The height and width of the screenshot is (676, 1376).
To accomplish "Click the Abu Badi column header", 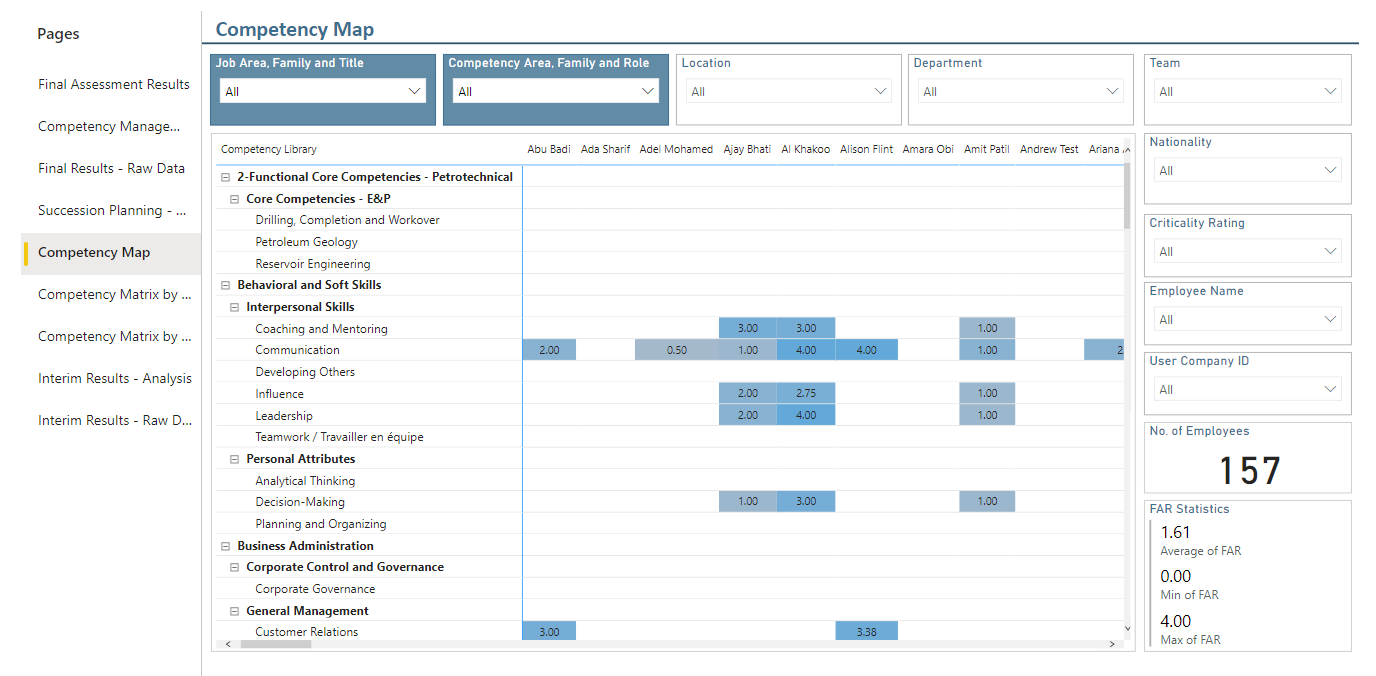I will [549, 149].
